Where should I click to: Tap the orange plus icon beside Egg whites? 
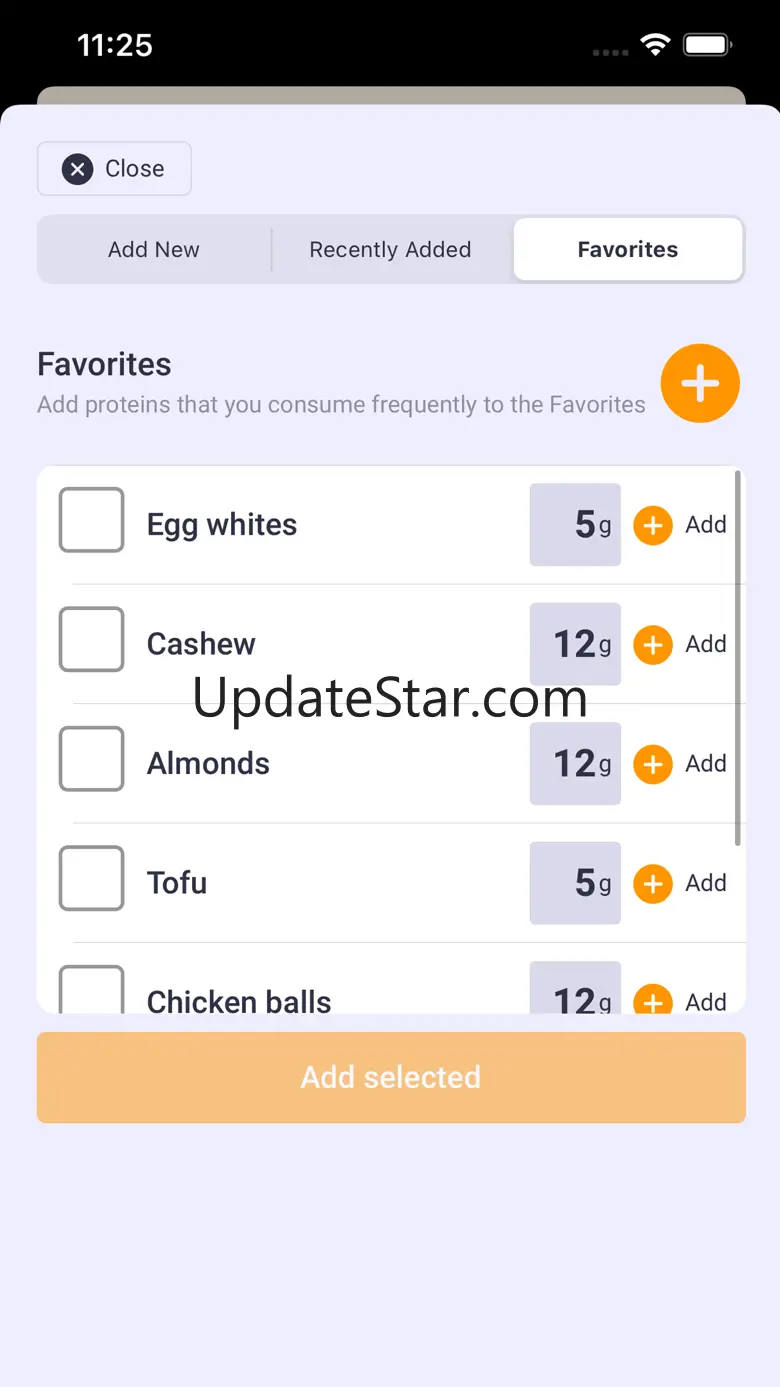tap(653, 525)
